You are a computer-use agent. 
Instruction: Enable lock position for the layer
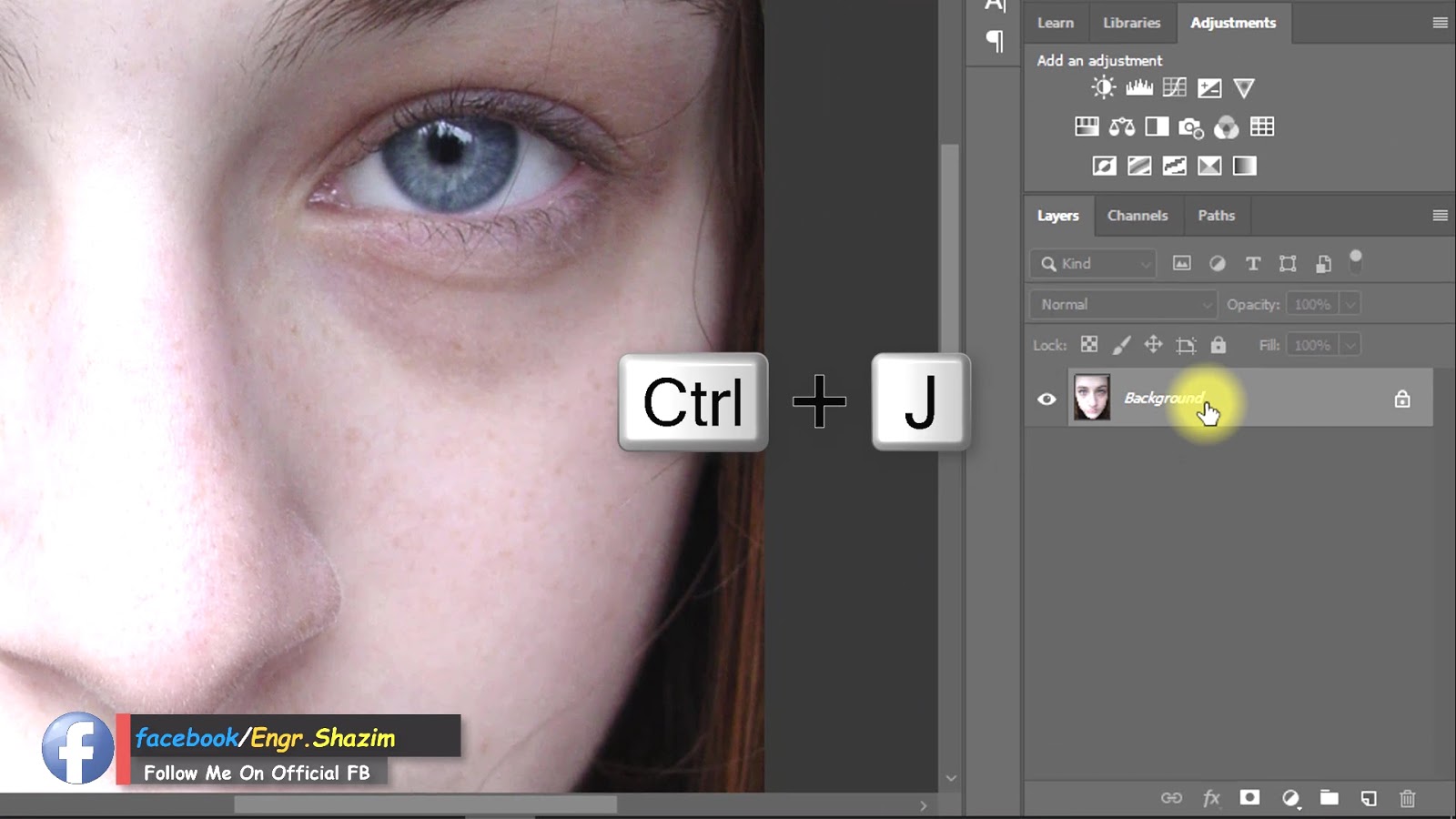point(1154,345)
